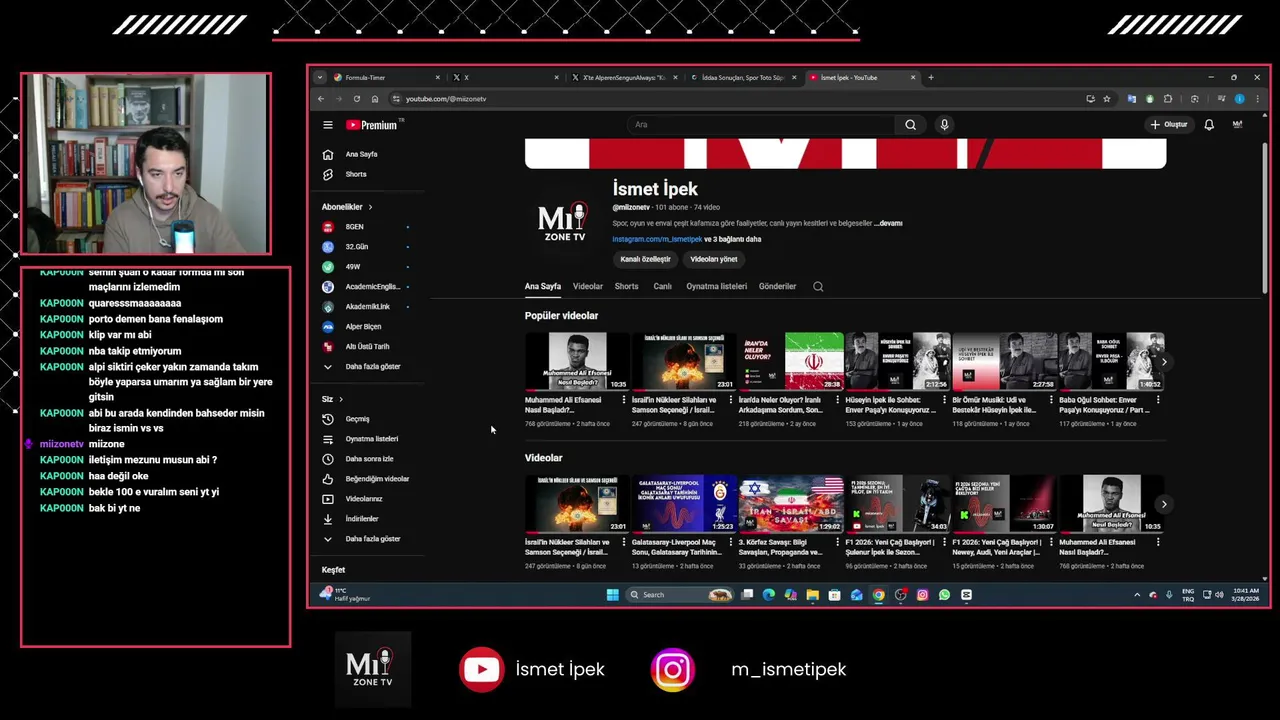The height and width of the screenshot is (720, 1280).
Task: Bookmark this page with the star icon
Action: [x=1107, y=99]
